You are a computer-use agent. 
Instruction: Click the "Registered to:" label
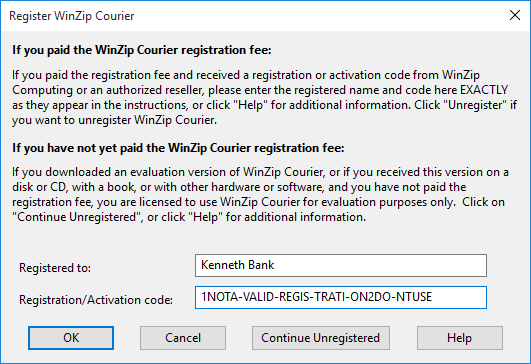(x=55, y=268)
